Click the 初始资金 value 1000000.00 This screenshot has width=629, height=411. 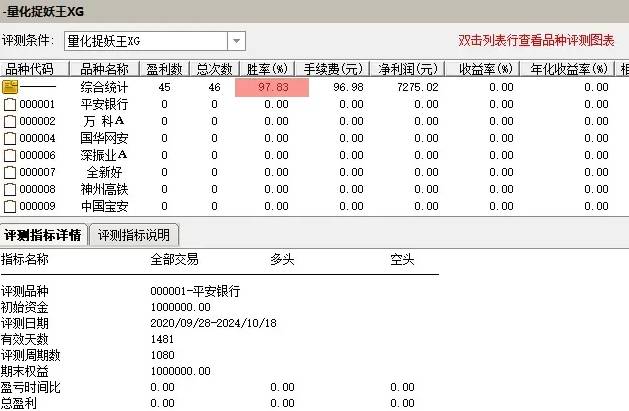point(181,308)
